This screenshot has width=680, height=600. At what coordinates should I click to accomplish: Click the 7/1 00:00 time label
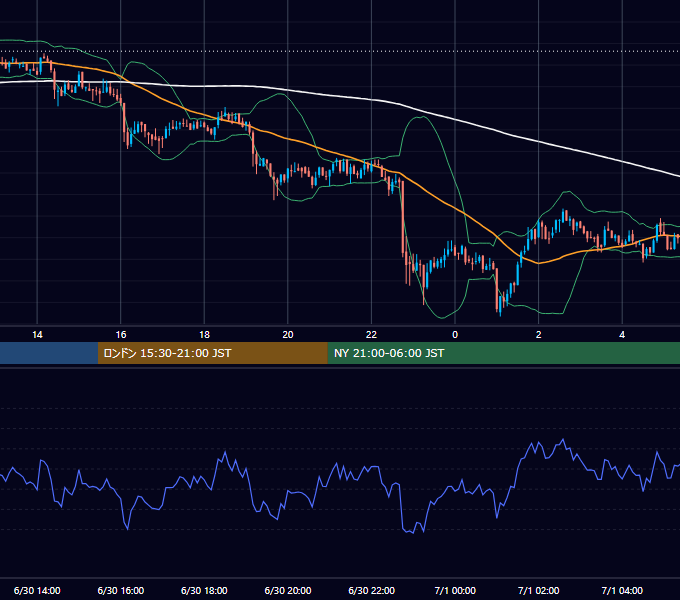coord(455,590)
